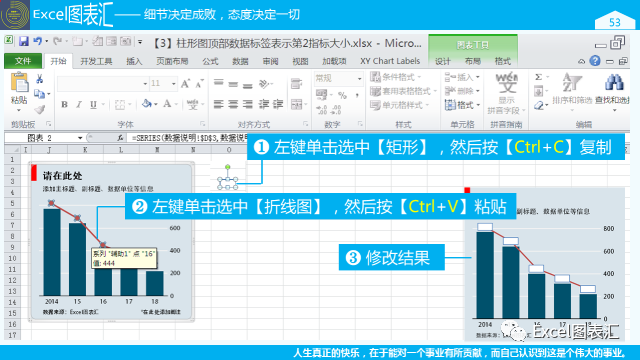
Task: Click the Format Painter brush icon
Action: point(40,109)
